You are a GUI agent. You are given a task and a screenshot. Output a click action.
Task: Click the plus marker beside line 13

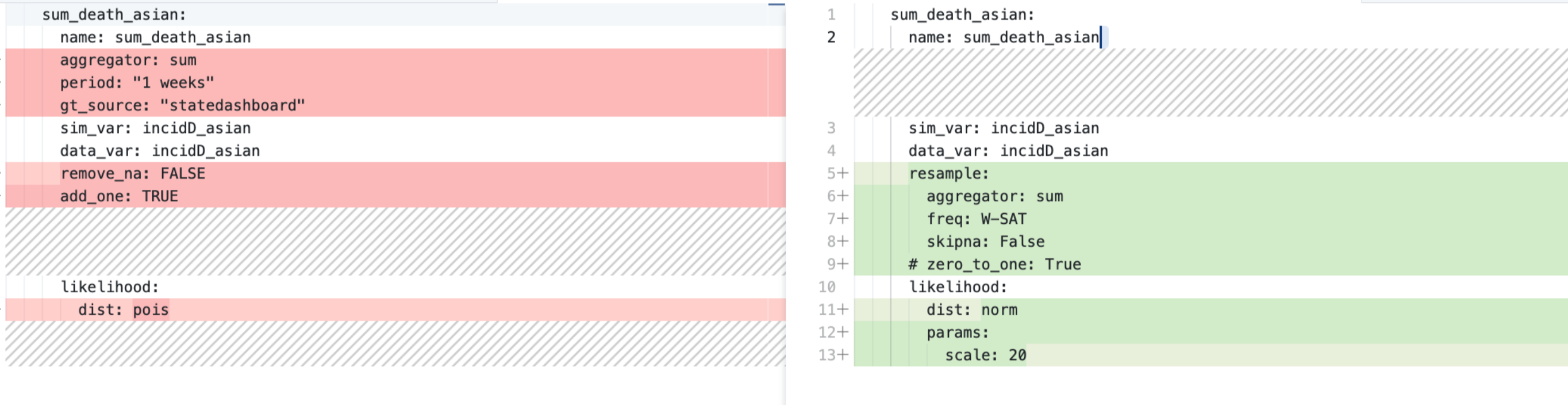point(843,355)
